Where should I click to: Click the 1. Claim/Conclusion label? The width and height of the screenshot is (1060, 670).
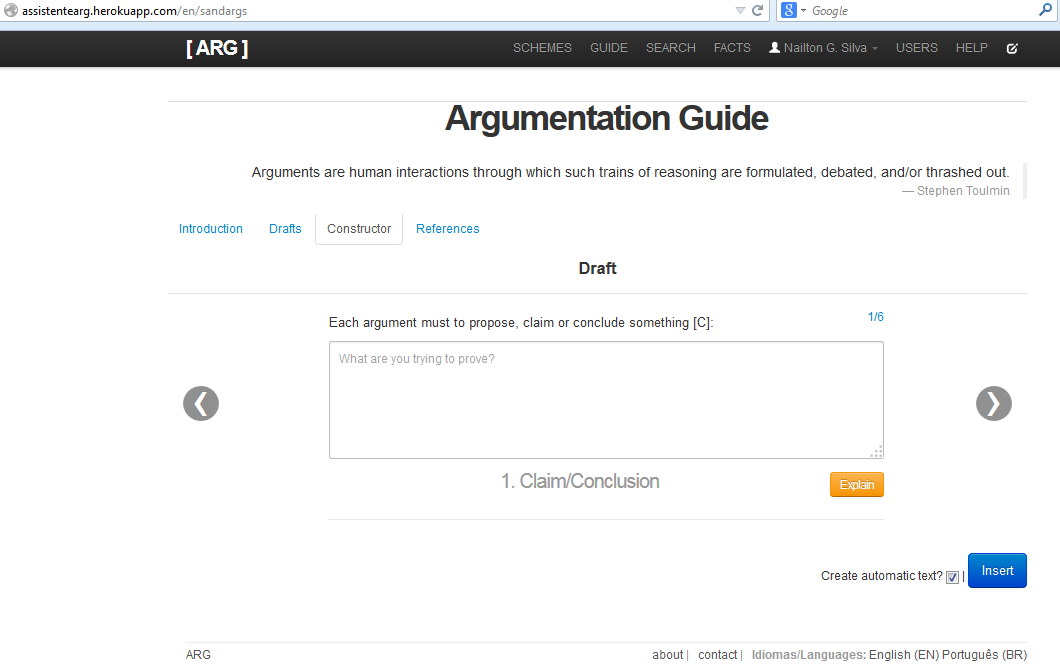coord(580,481)
